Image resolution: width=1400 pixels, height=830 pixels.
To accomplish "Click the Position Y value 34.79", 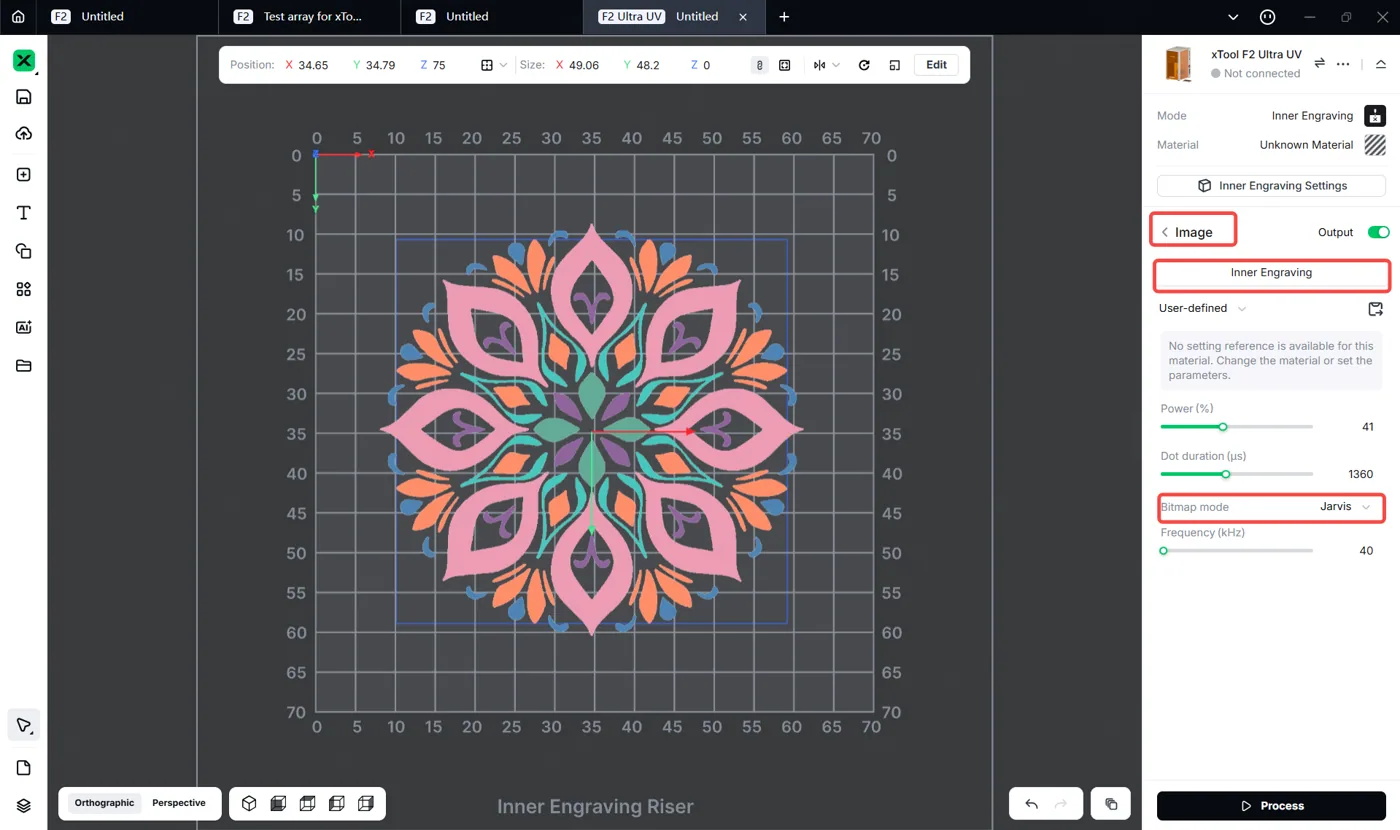I will [380, 65].
